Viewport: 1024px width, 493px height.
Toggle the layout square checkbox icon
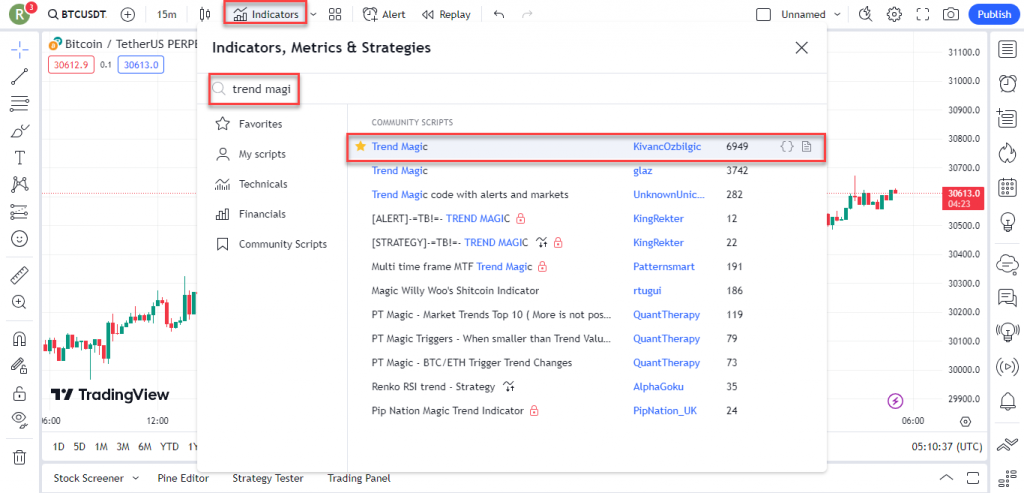coord(763,14)
